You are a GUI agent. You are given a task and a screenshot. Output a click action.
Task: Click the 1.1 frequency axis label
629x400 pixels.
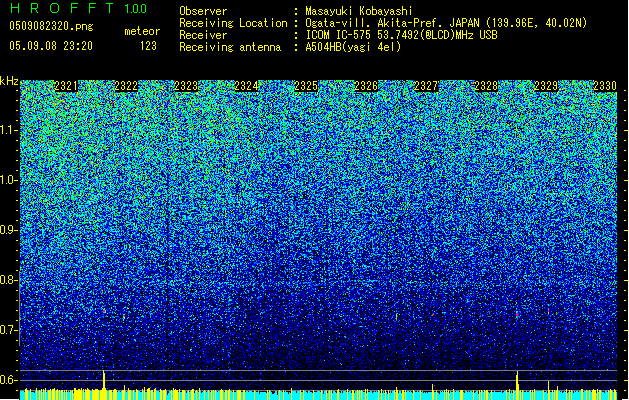click(x=9, y=130)
